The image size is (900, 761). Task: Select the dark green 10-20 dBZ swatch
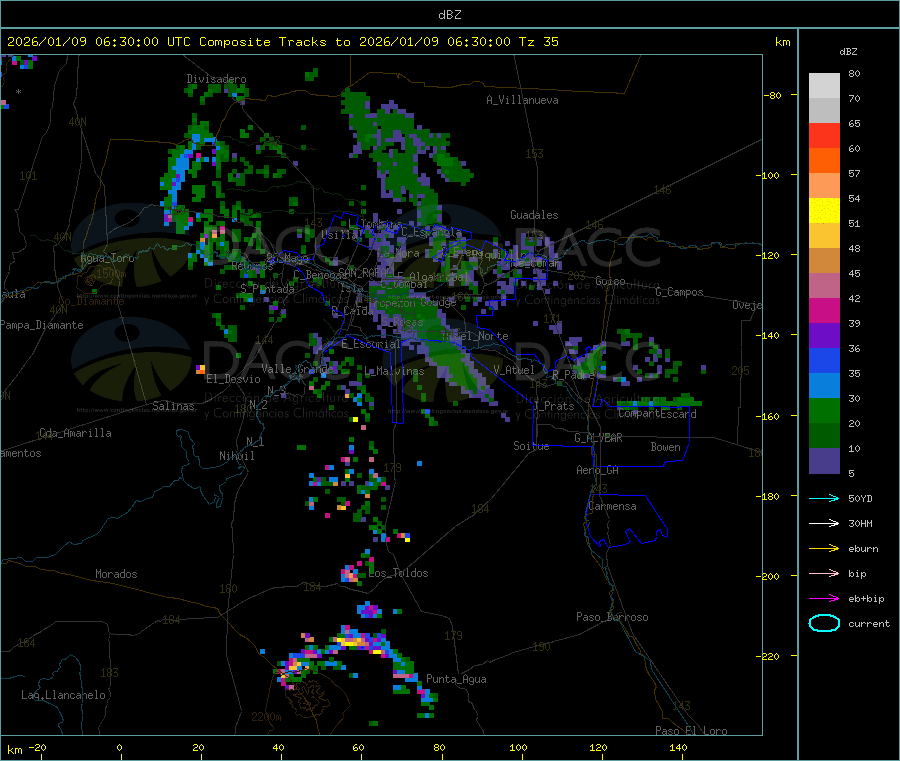click(824, 436)
